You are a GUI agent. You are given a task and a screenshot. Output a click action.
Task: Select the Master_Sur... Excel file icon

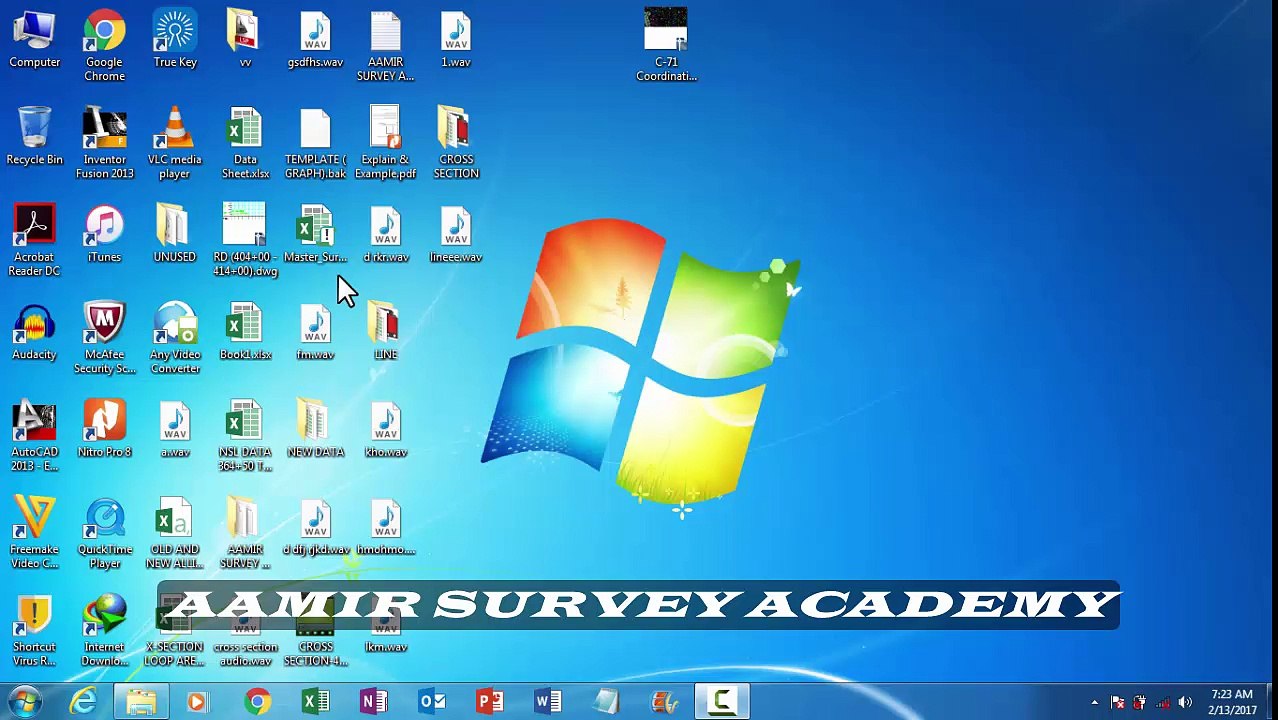[315, 235]
